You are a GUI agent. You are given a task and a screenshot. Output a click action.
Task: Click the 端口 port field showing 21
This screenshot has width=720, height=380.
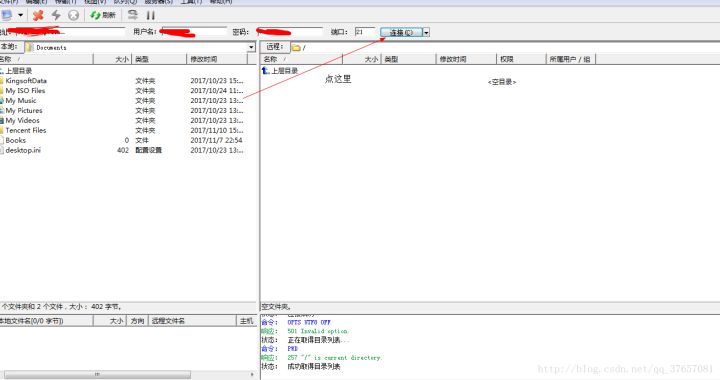tap(365, 32)
